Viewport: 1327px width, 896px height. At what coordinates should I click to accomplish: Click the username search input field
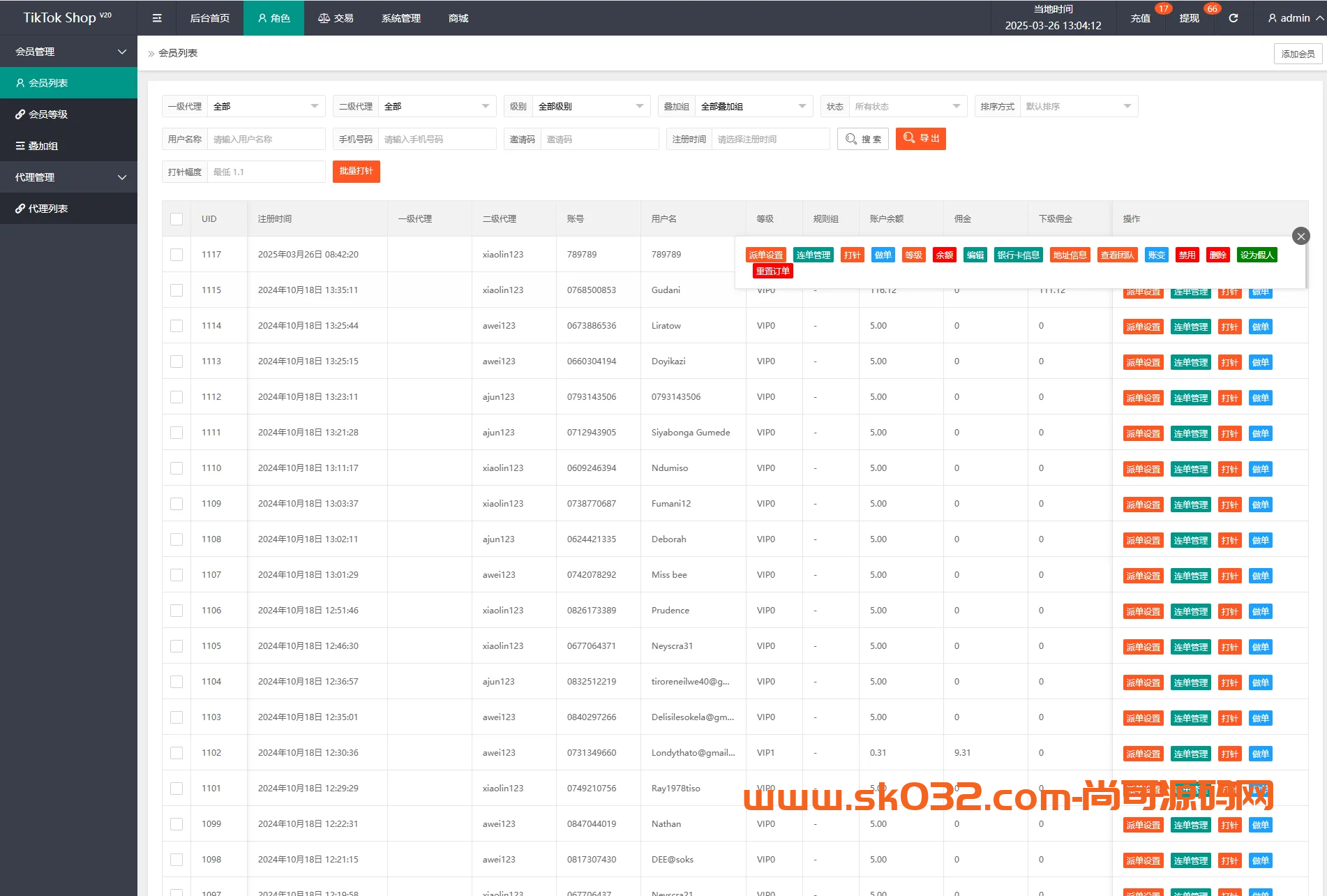pos(266,139)
